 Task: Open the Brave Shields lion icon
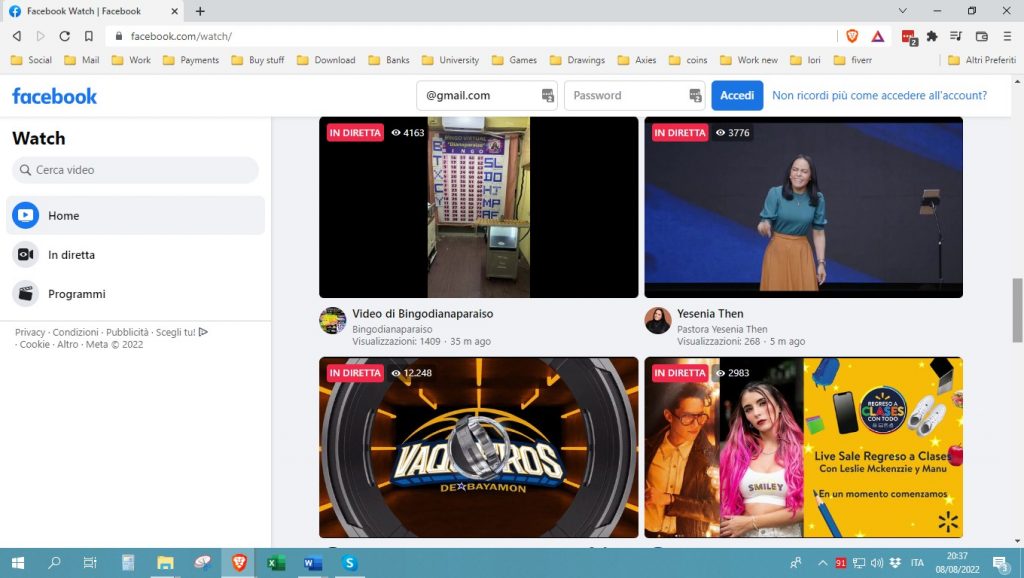(x=852, y=36)
